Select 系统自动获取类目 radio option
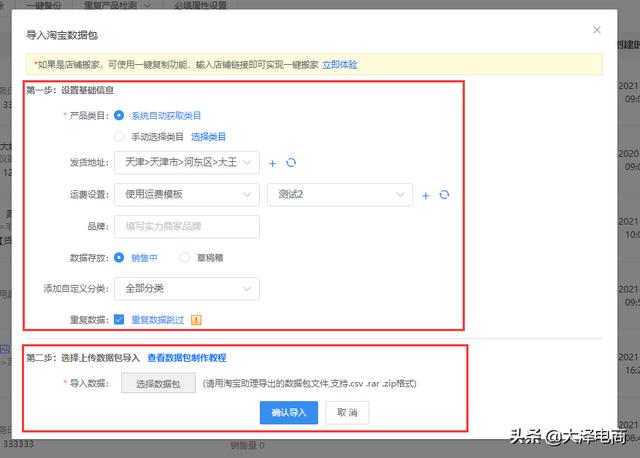 coord(120,116)
